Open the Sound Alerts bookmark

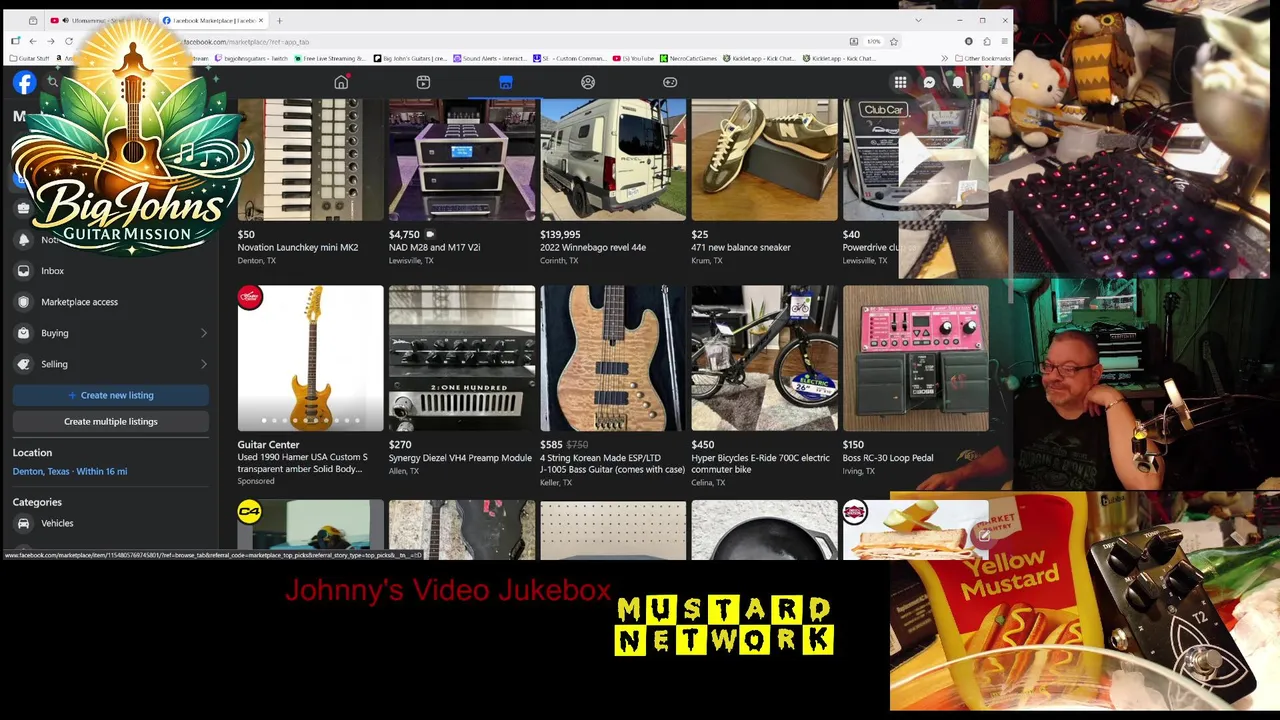click(490, 58)
